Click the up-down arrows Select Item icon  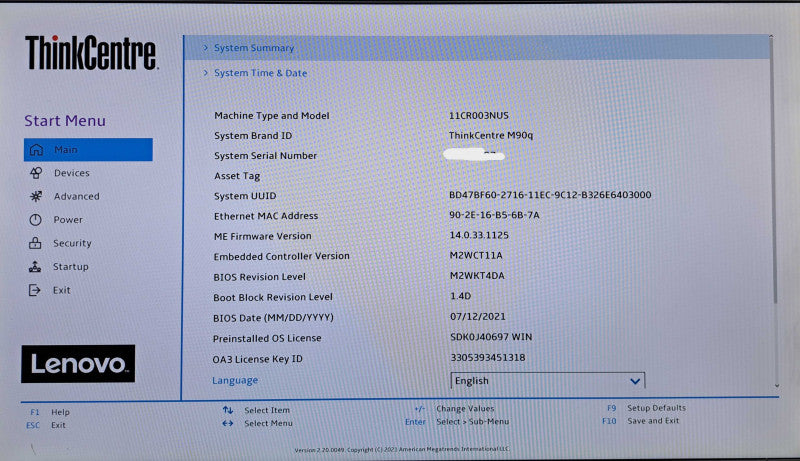228,410
